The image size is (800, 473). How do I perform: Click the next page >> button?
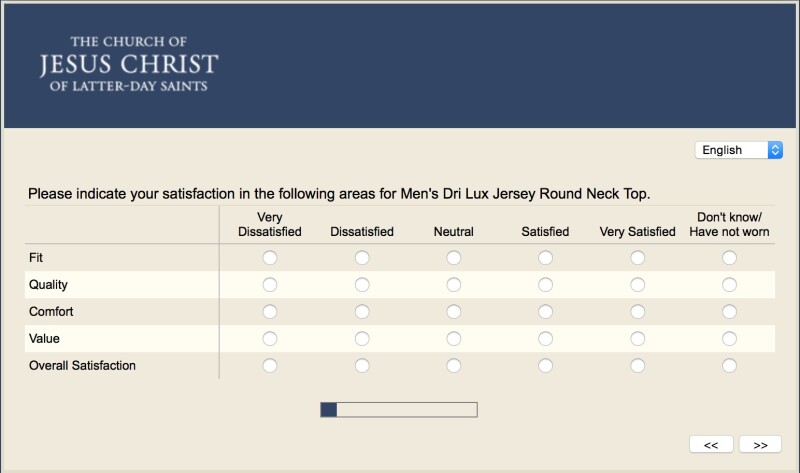coord(760,445)
